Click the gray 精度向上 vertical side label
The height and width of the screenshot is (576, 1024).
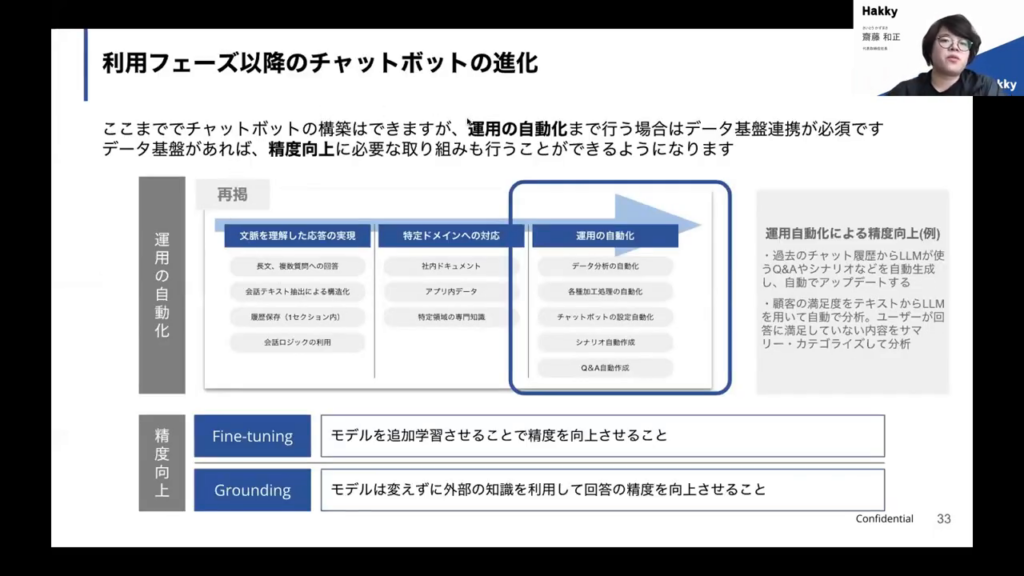162,463
